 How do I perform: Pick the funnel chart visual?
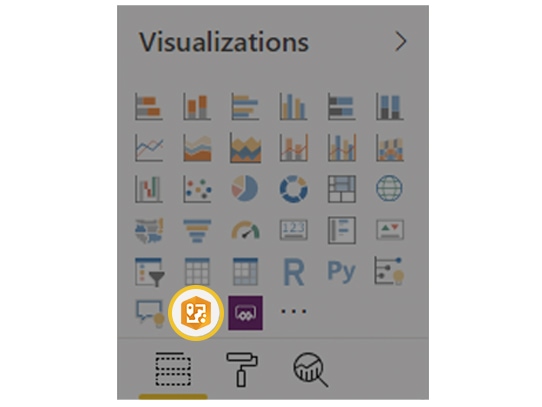pyautogui.click(x=197, y=231)
